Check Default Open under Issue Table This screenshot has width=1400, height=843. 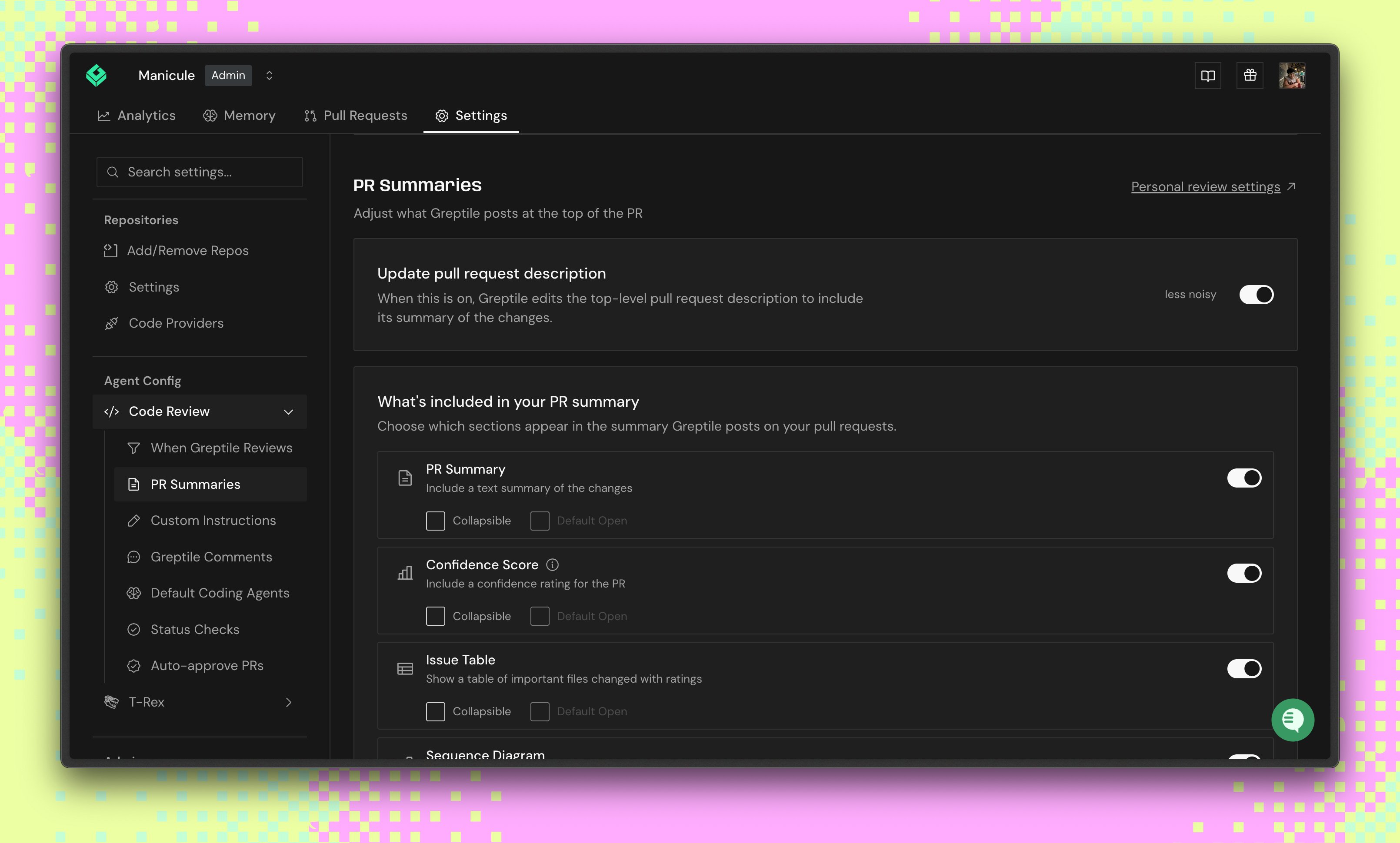[x=540, y=712]
